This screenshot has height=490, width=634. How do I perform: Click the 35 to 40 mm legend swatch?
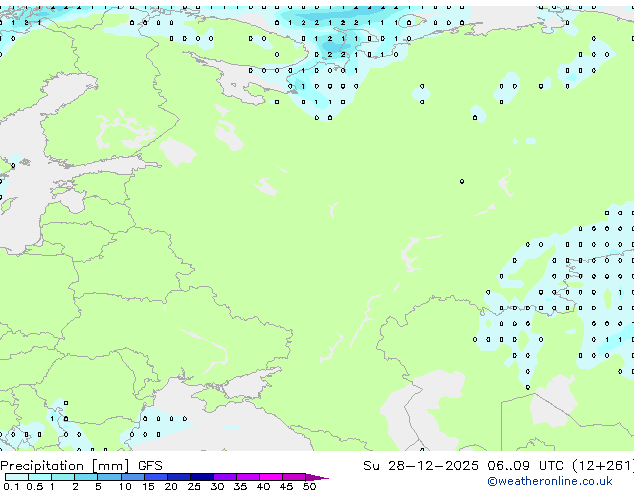pos(248,477)
